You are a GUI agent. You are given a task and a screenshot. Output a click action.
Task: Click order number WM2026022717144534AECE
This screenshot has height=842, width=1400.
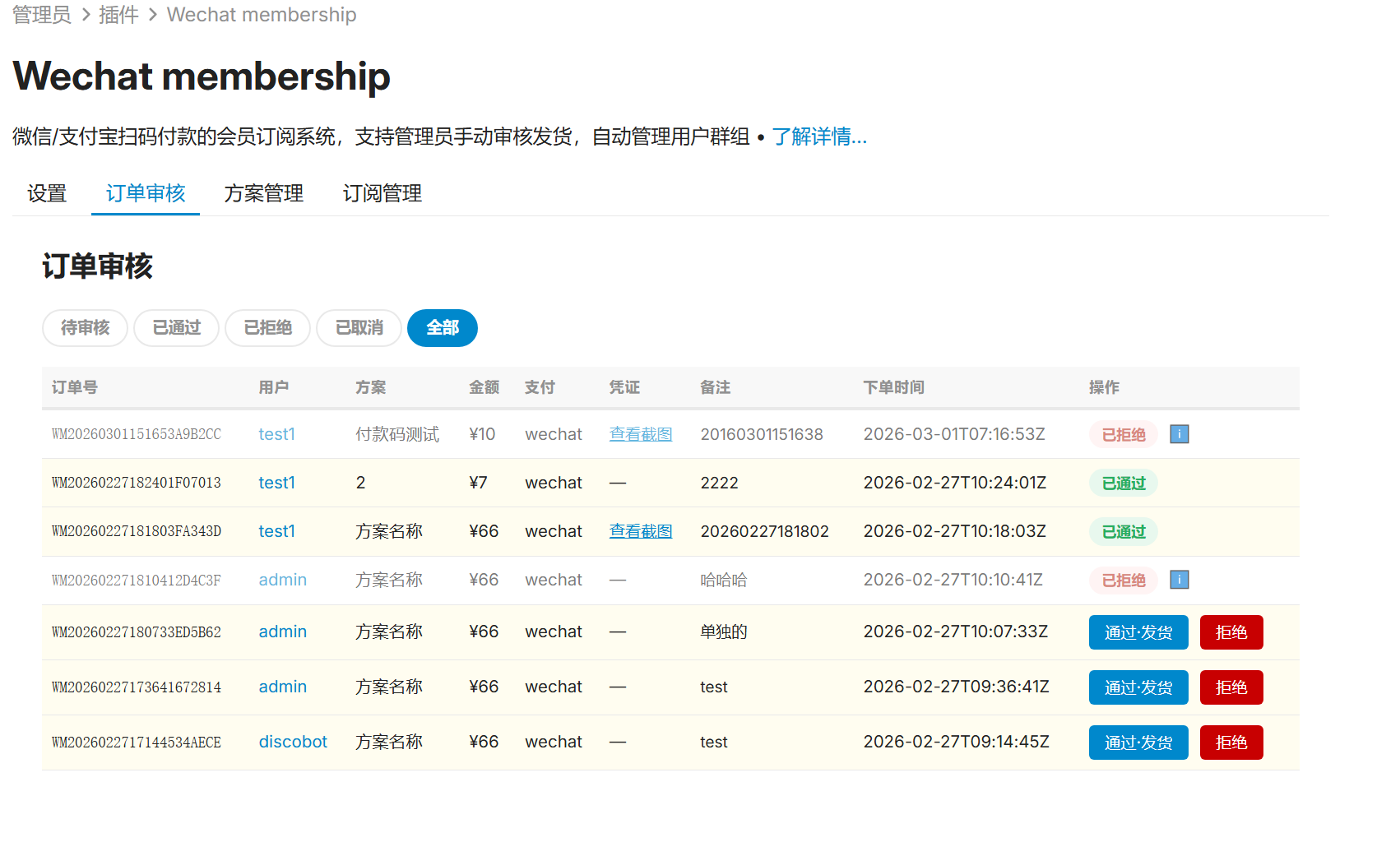[x=137, y=743]
